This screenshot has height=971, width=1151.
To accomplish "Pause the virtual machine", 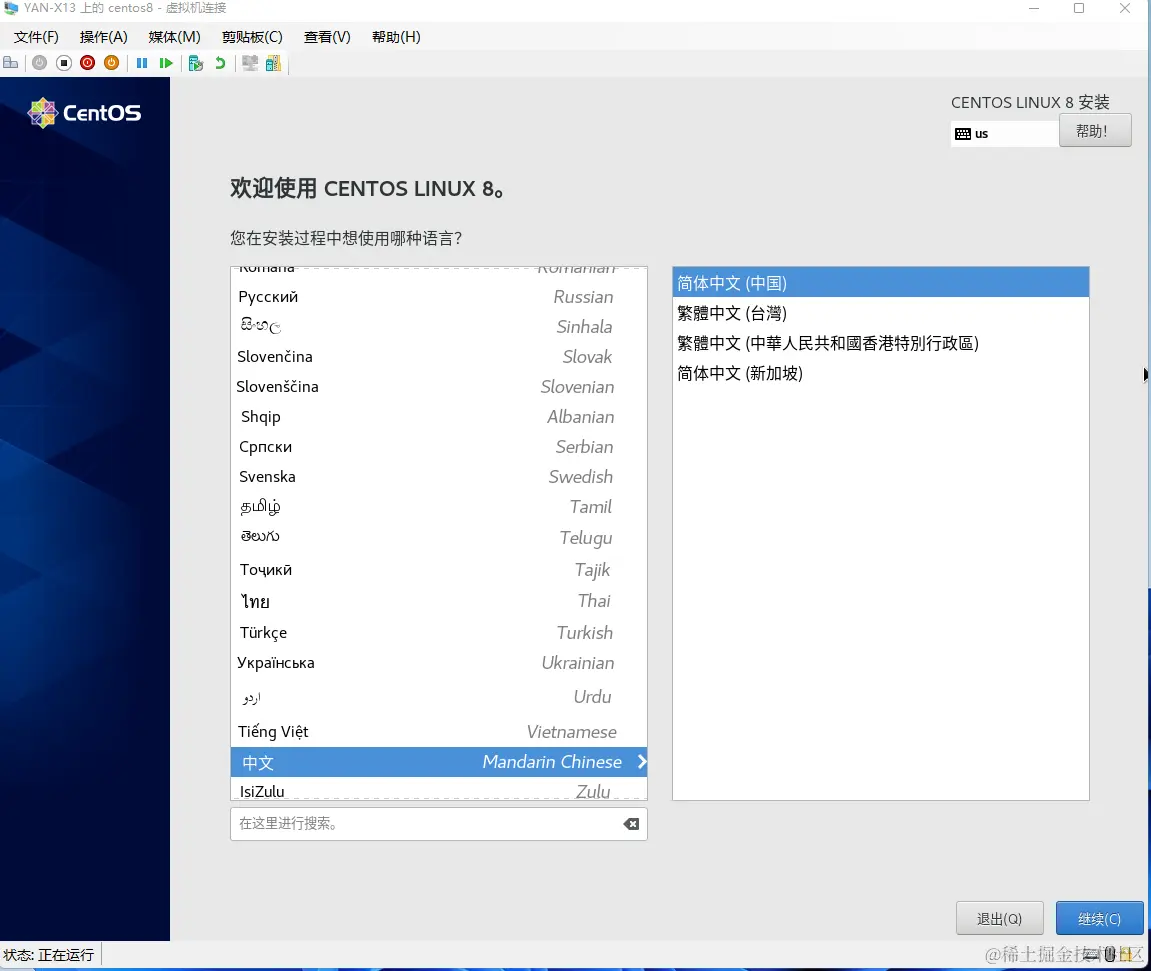I will (x=142, y=63).
